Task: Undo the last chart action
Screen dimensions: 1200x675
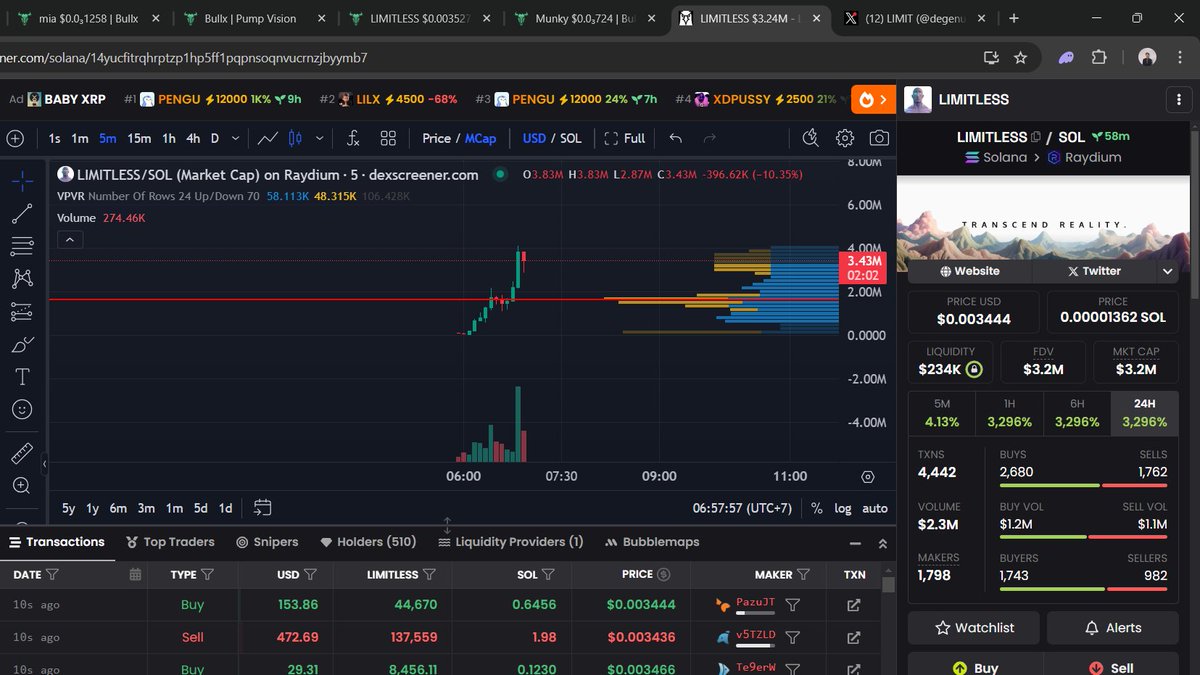Action: 676,138
